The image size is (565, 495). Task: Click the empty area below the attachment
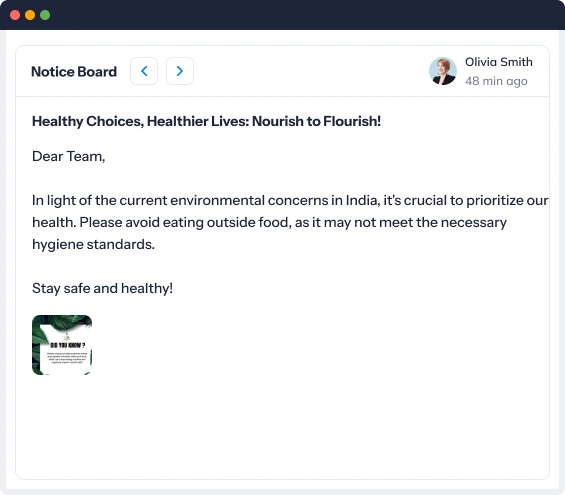pos(282,427)
